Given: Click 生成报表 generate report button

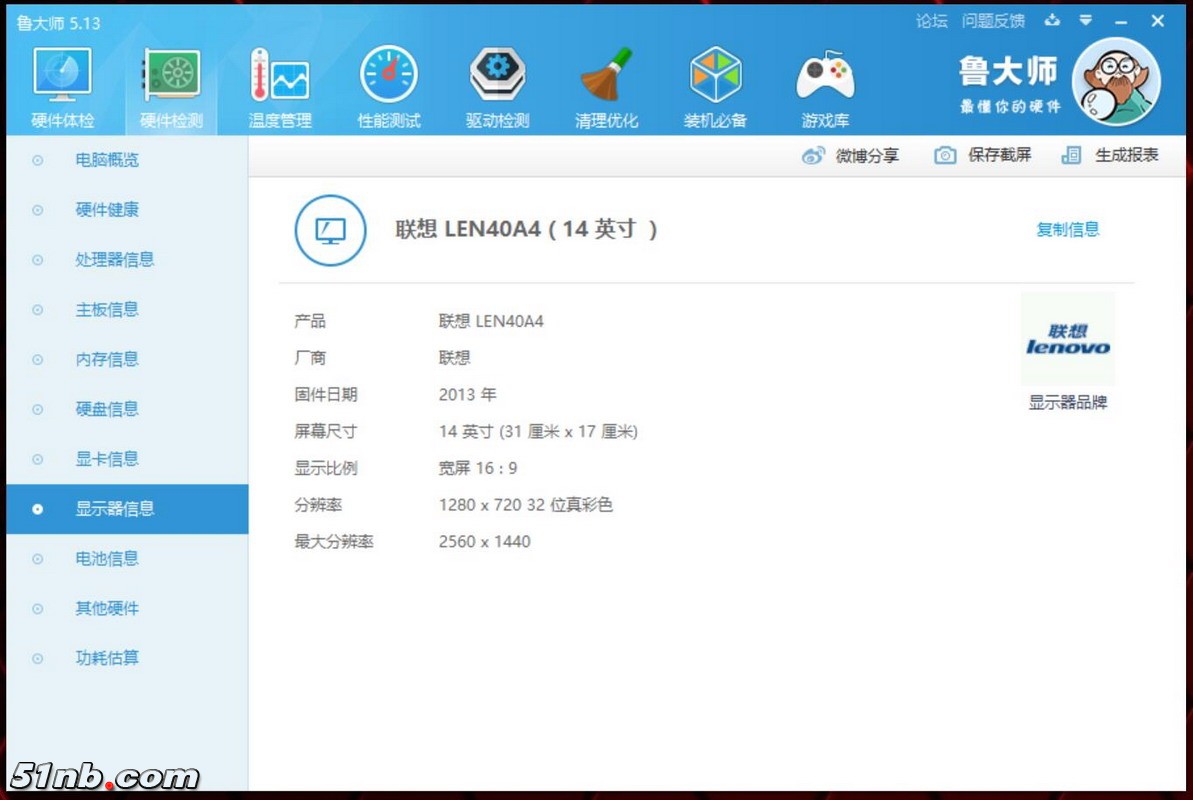Looking at the screenshot, I should coord(1111,155).
